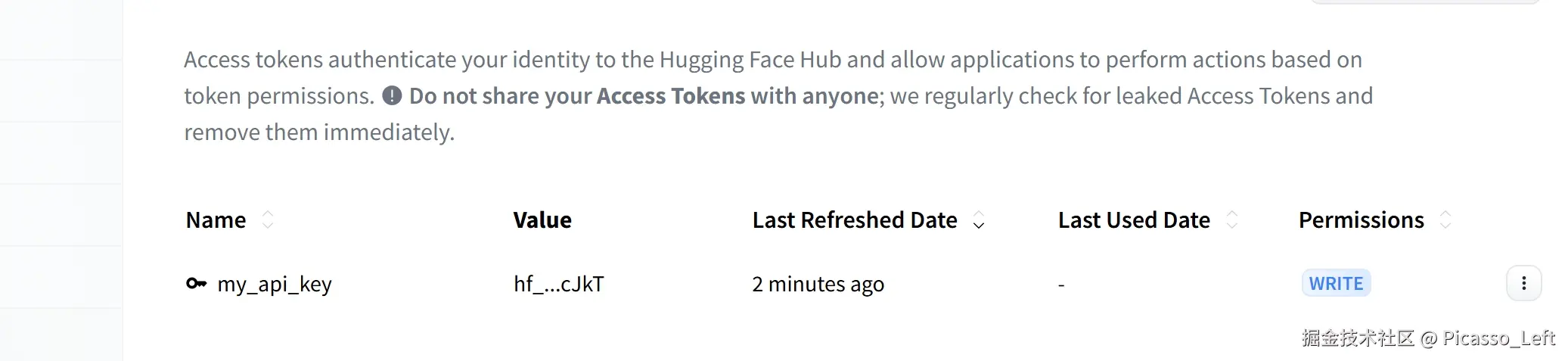
Task: Sort by Permissions using its arrow icon
Action: click(1445, 220)
